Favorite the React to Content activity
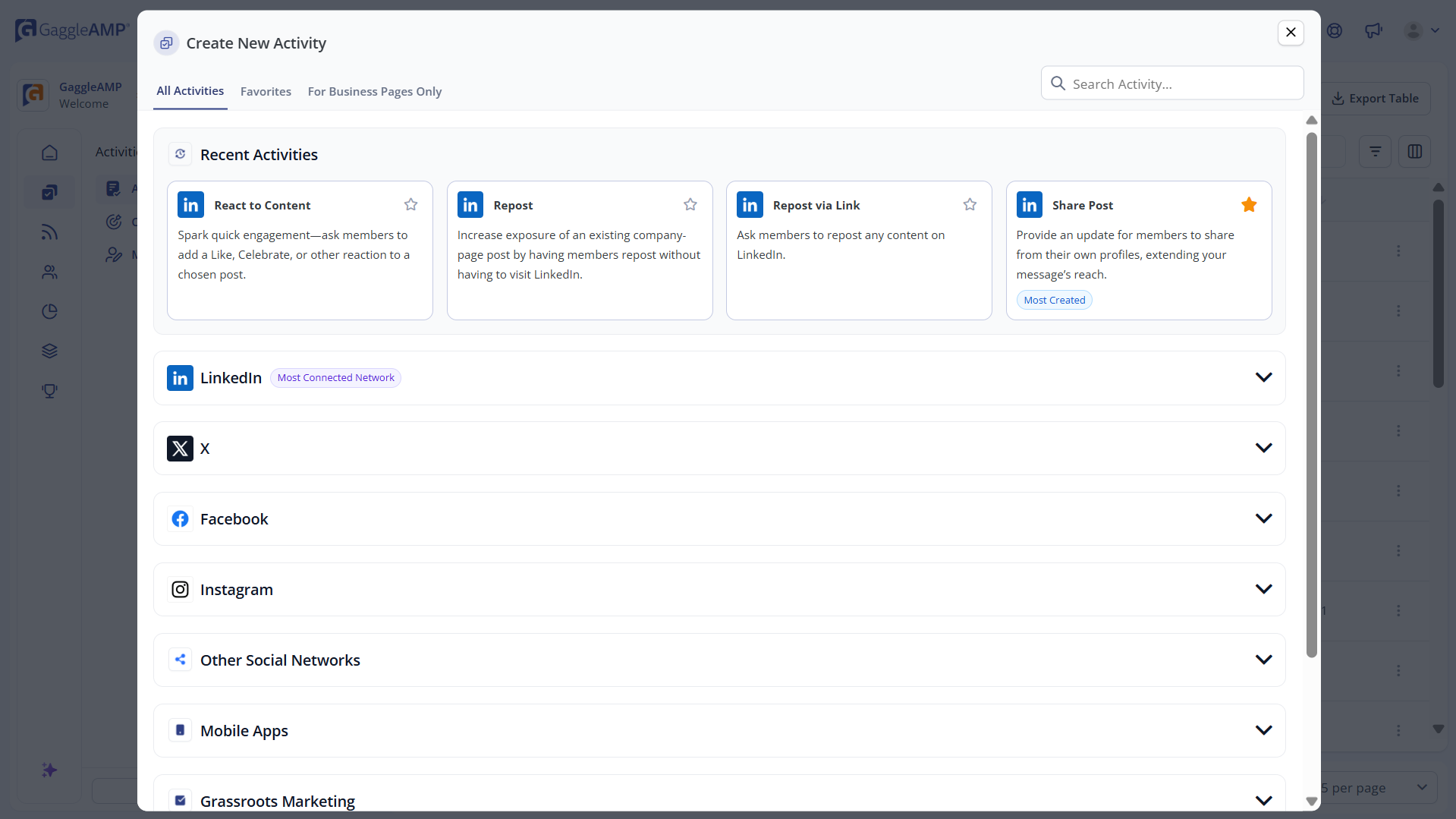 (410, 204)
